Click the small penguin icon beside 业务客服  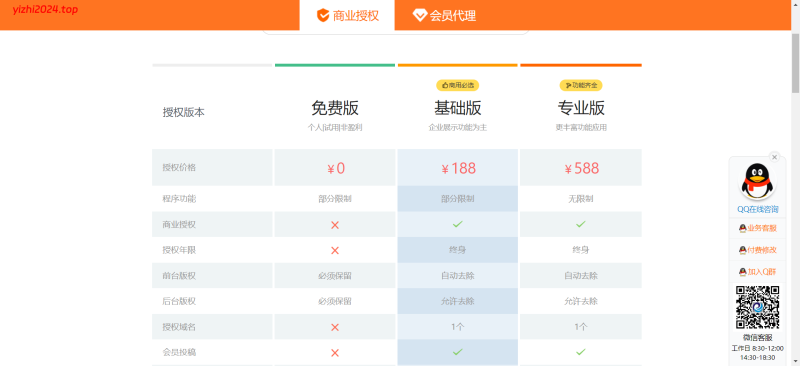point(742,228)
